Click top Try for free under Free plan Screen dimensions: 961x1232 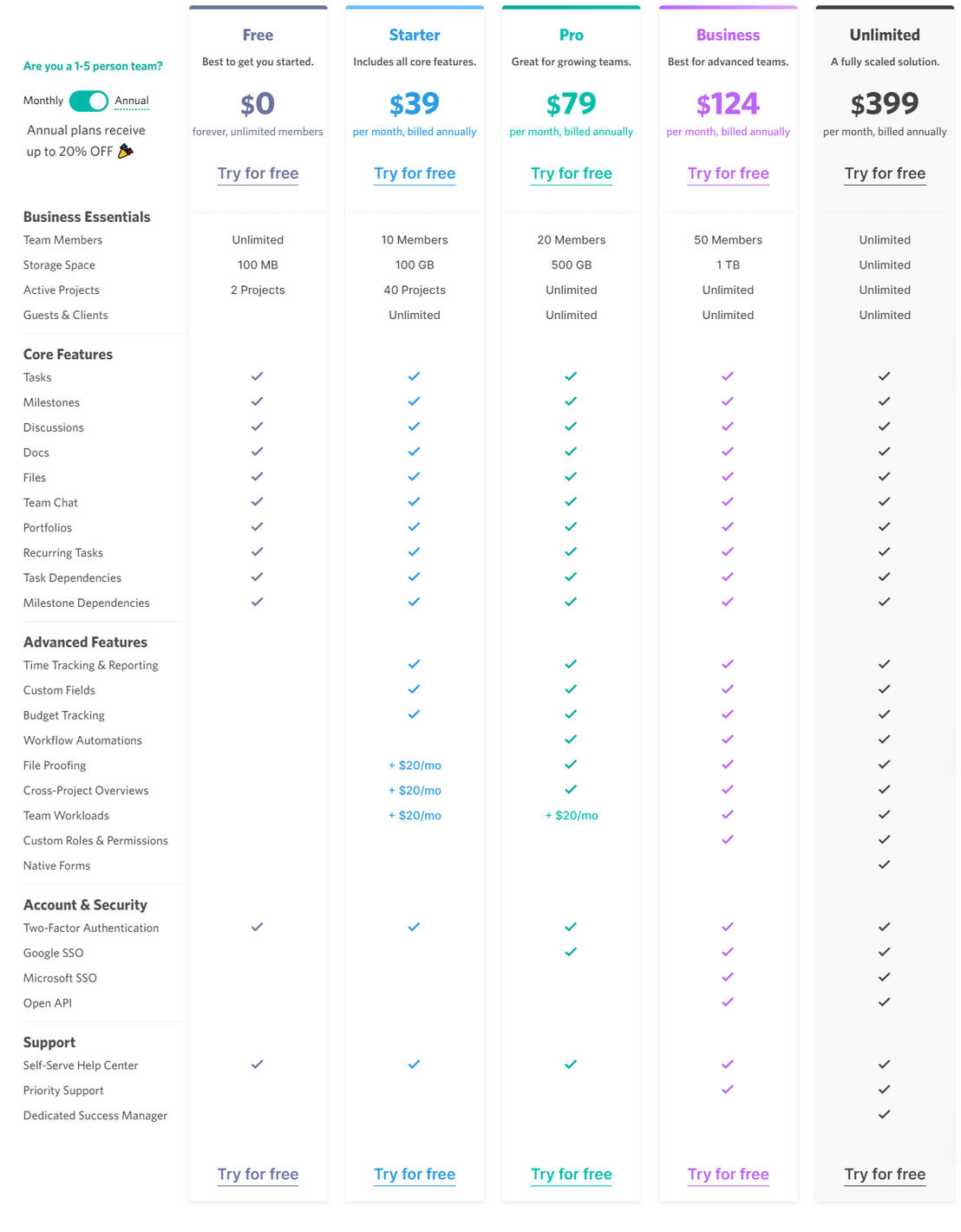(x=258, y=173)
